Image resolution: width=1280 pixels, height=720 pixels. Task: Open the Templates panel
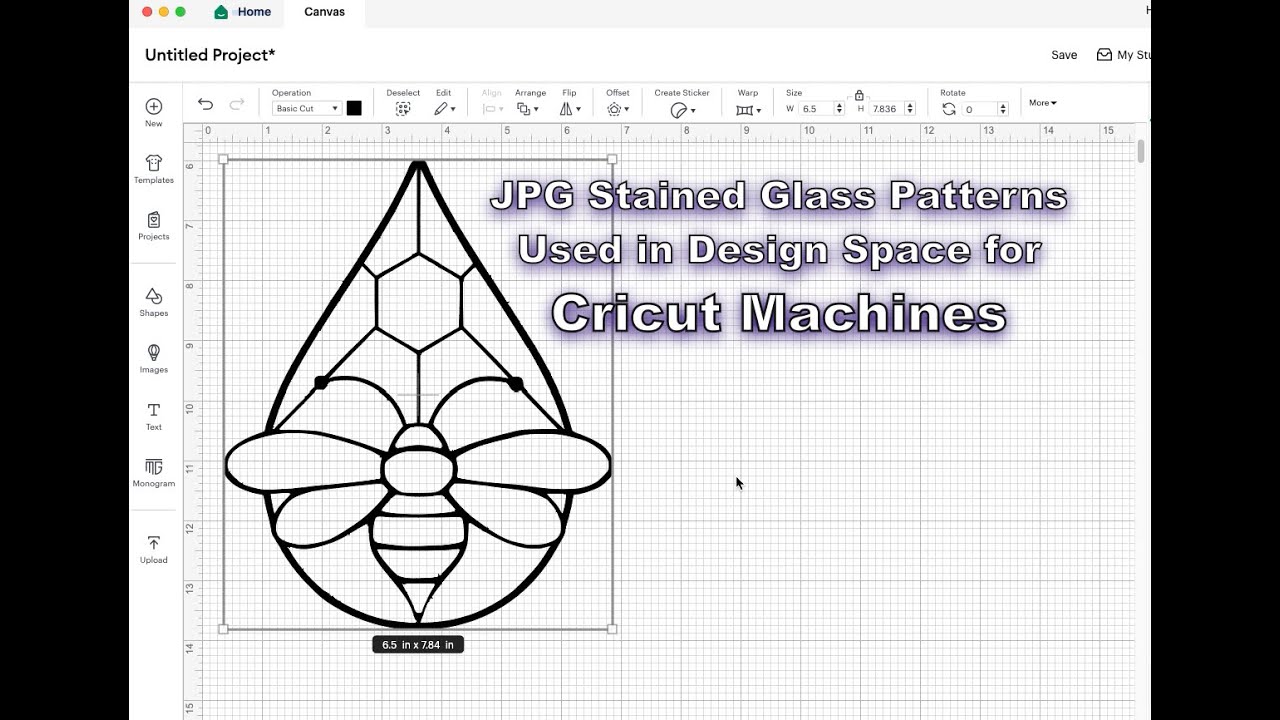[x=153, y=163]
